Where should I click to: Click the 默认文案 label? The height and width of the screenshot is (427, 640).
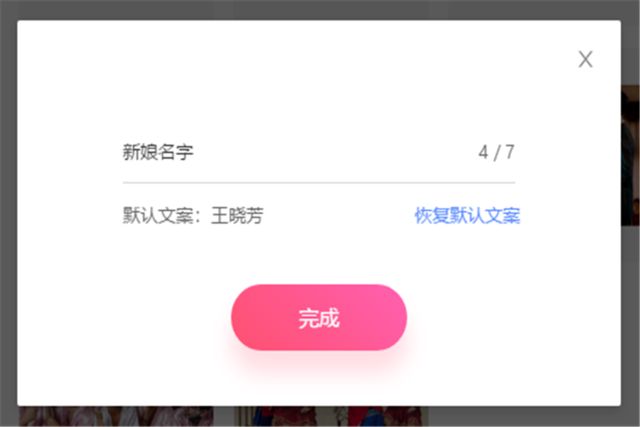pos(158,215)
